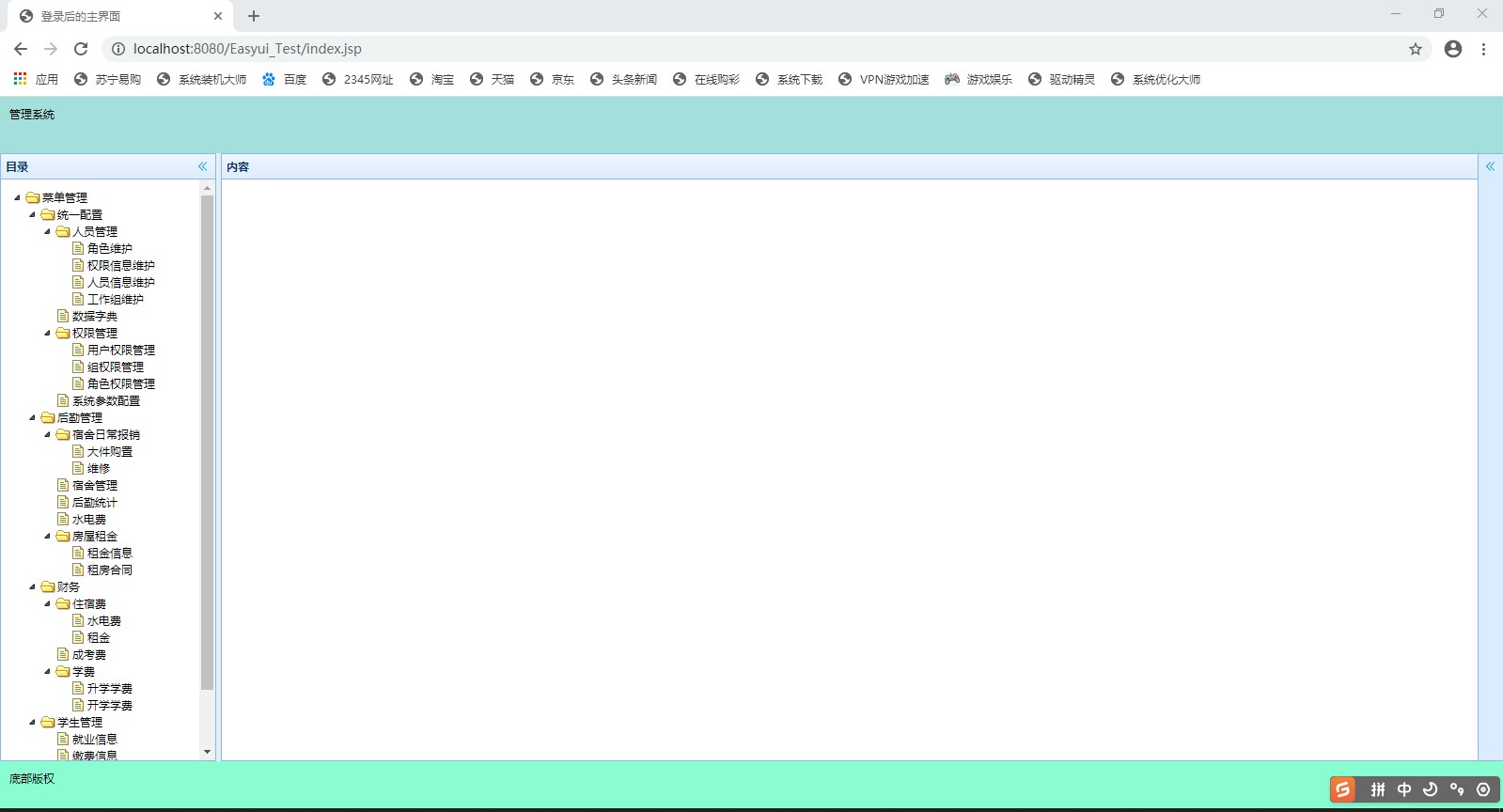Screen dimensions: 1503x812
Task: Collapse the 菜单管理 tree node arrow
Action: pos(17,197)
